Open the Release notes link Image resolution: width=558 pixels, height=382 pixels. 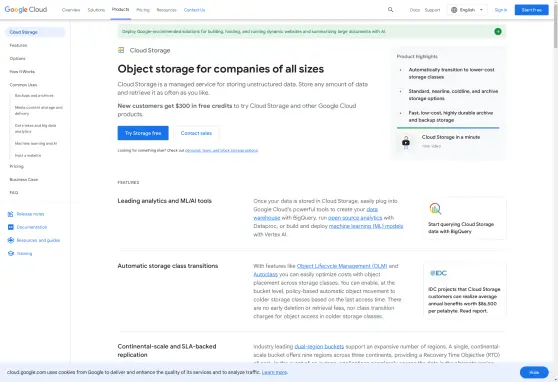(31, 214)
